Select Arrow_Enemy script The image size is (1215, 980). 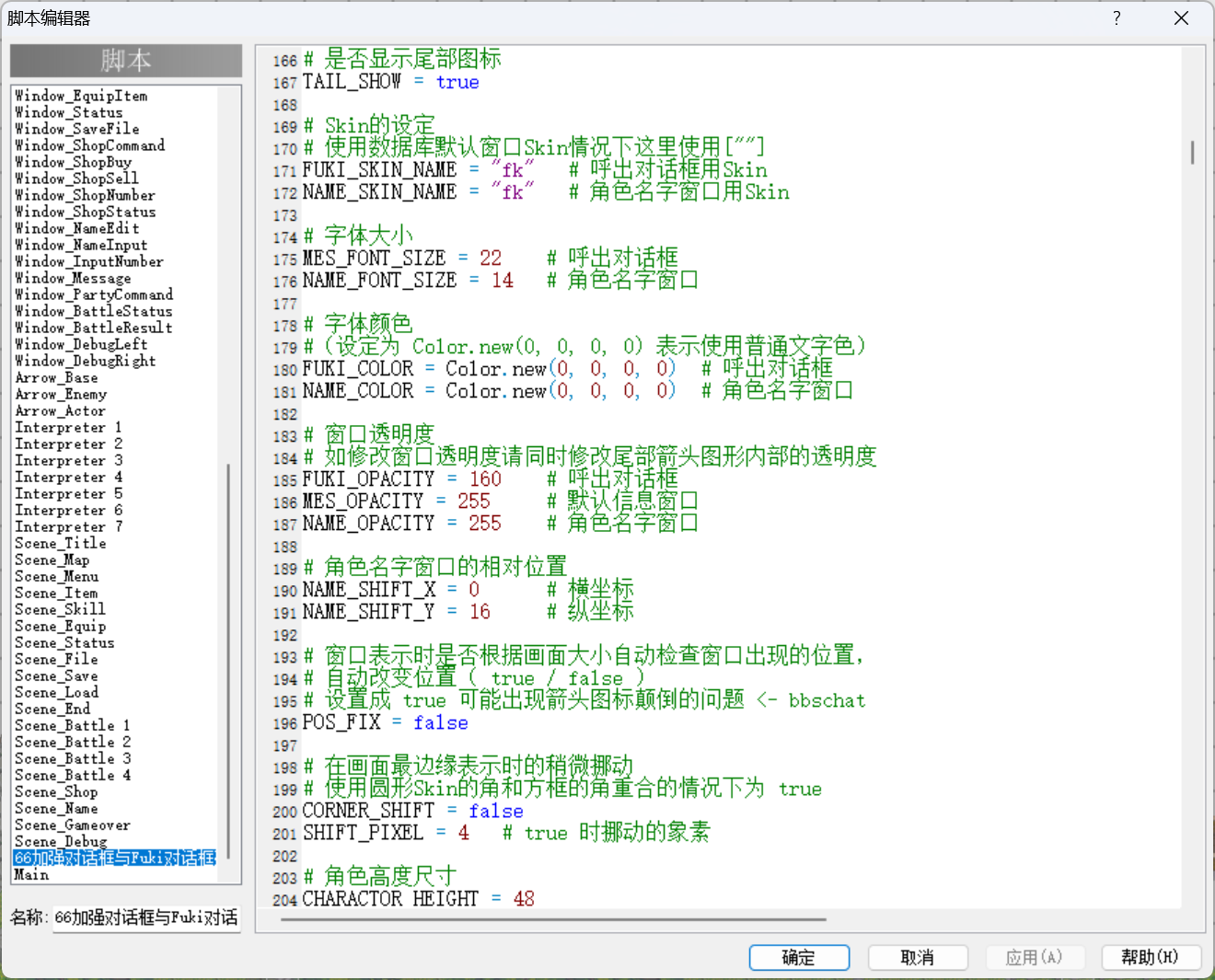click(61, 394)
